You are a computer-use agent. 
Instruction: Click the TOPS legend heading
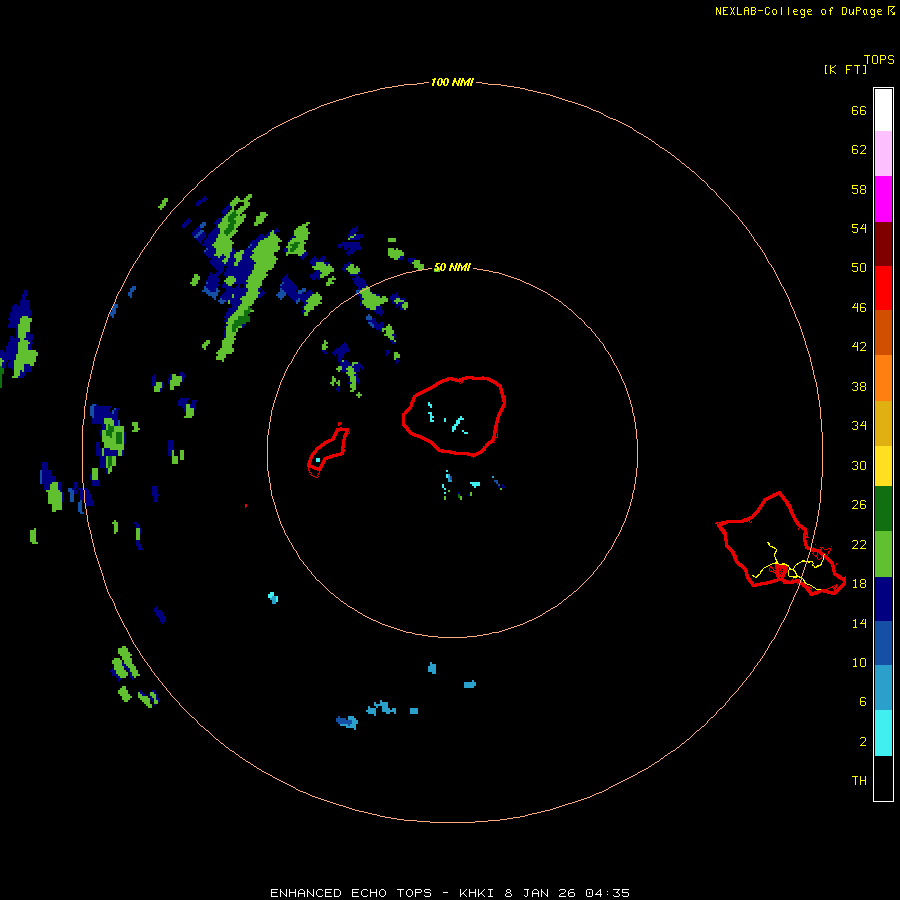(x=879, y=59)
